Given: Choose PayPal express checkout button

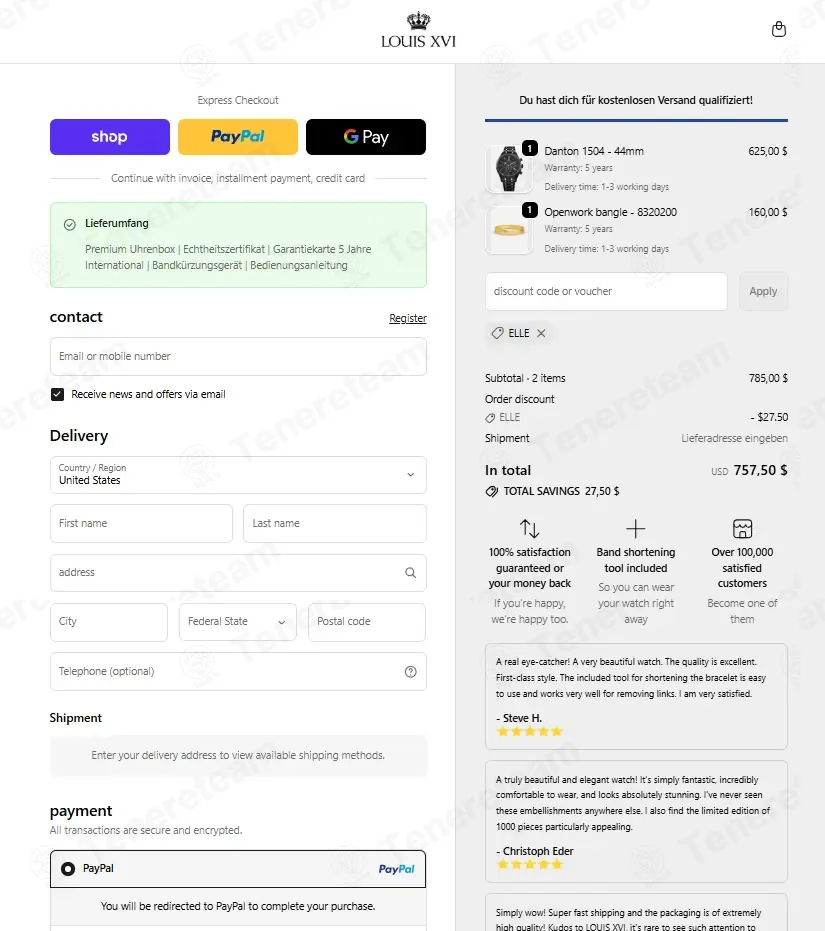Looking at the screenshot, I should pos(238,137).
